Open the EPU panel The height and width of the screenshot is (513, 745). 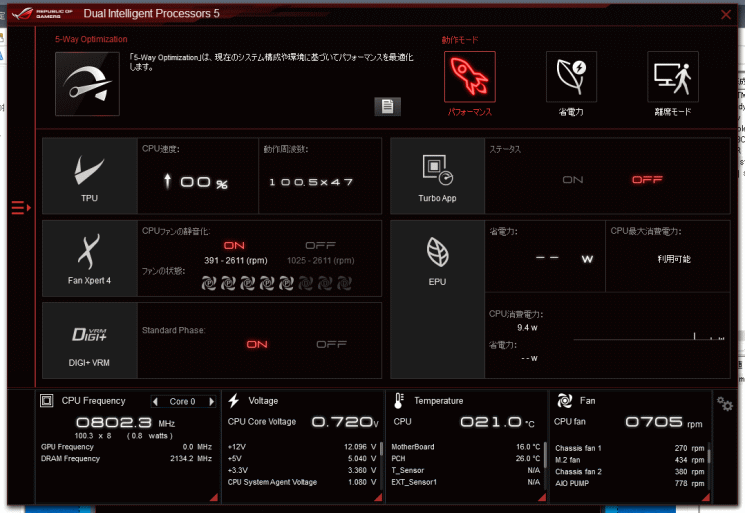click(x=437, y=299)
